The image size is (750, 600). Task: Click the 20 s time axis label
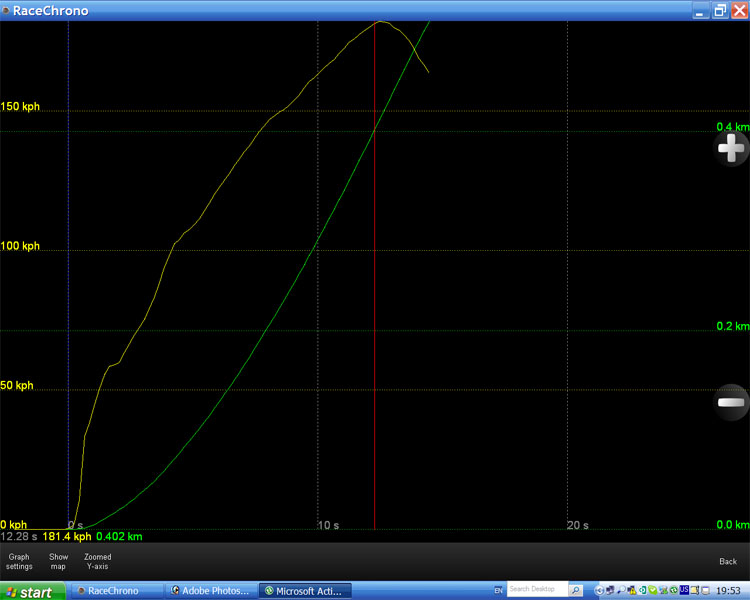point(578,525)
